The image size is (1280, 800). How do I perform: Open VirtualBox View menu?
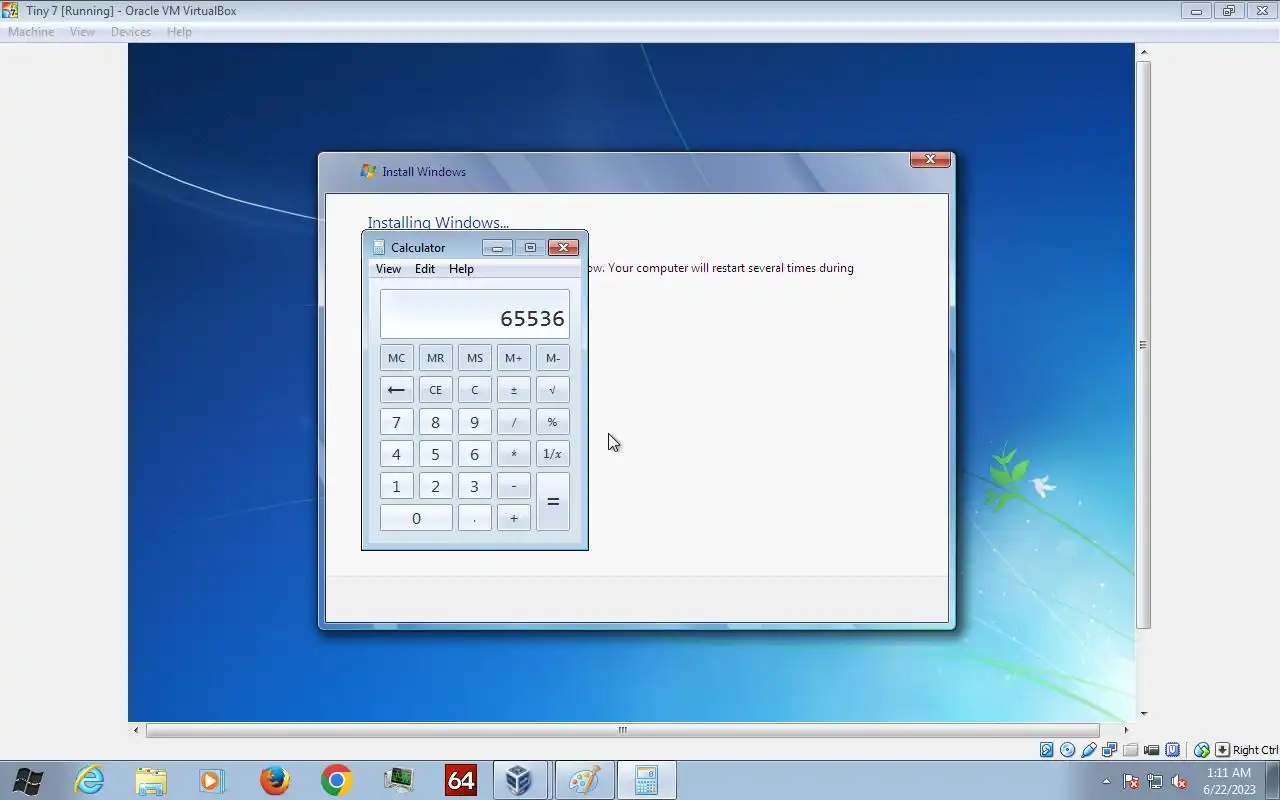coord(82,32)
